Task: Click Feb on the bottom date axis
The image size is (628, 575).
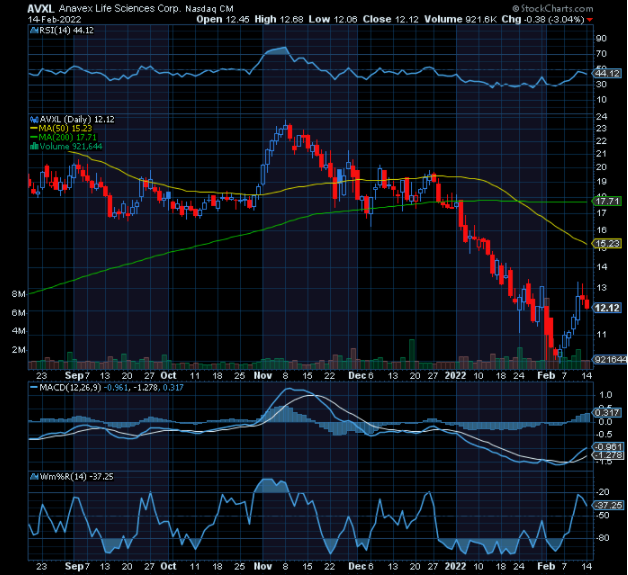Action: click(546, 566)
